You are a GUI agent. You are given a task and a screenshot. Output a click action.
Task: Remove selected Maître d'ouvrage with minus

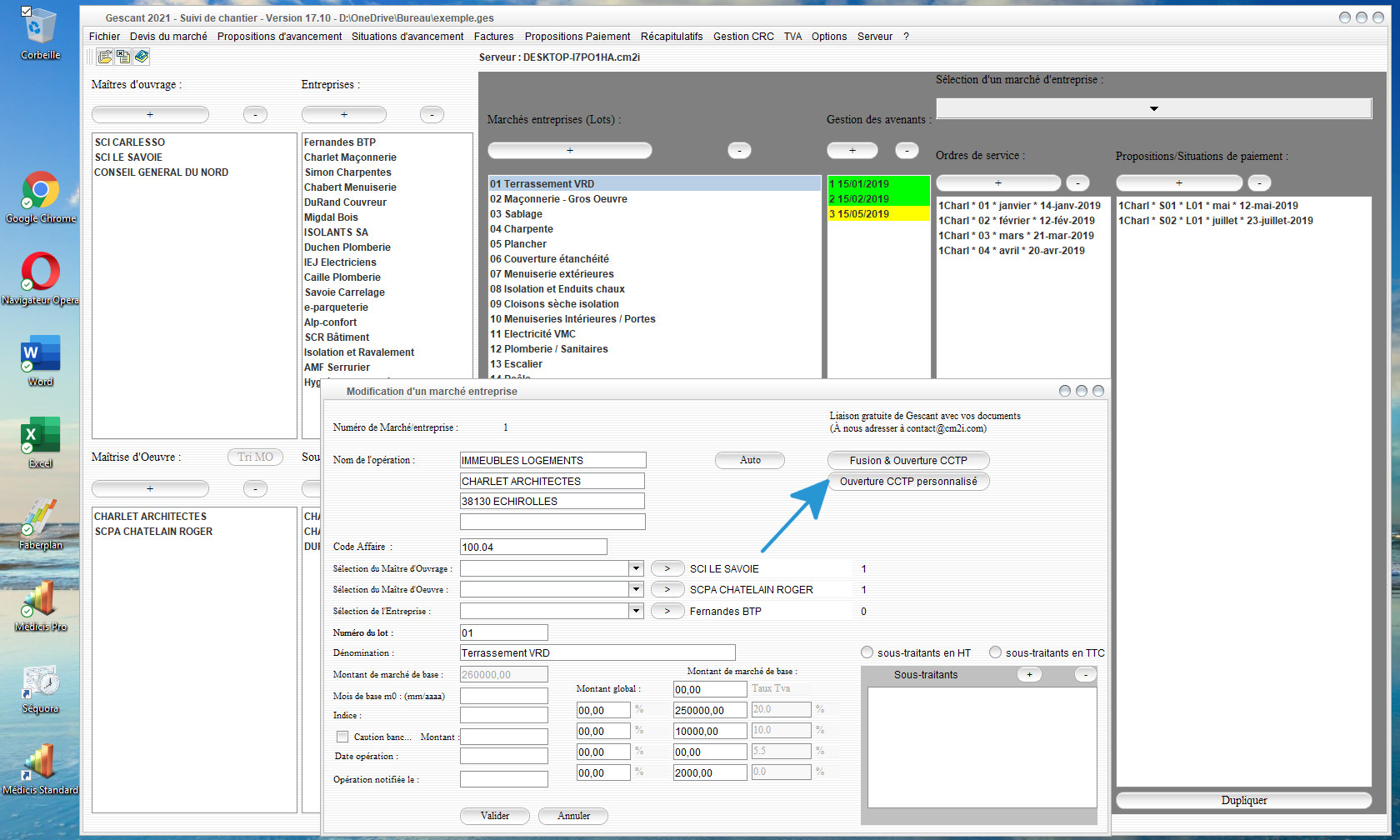[x=255, y=114]
